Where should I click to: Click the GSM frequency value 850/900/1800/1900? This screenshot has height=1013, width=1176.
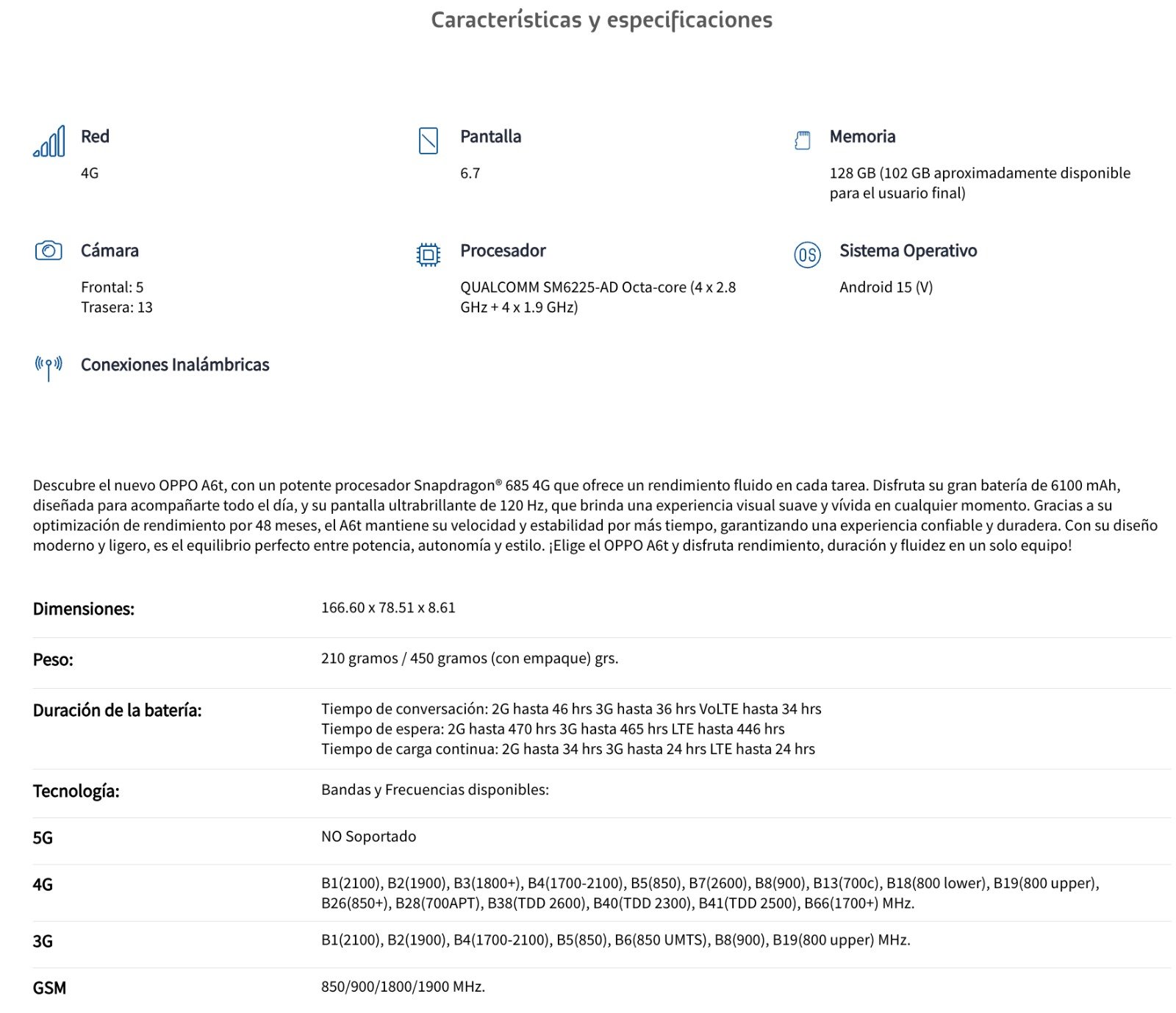pyautogui.click(x=403, y=987)
